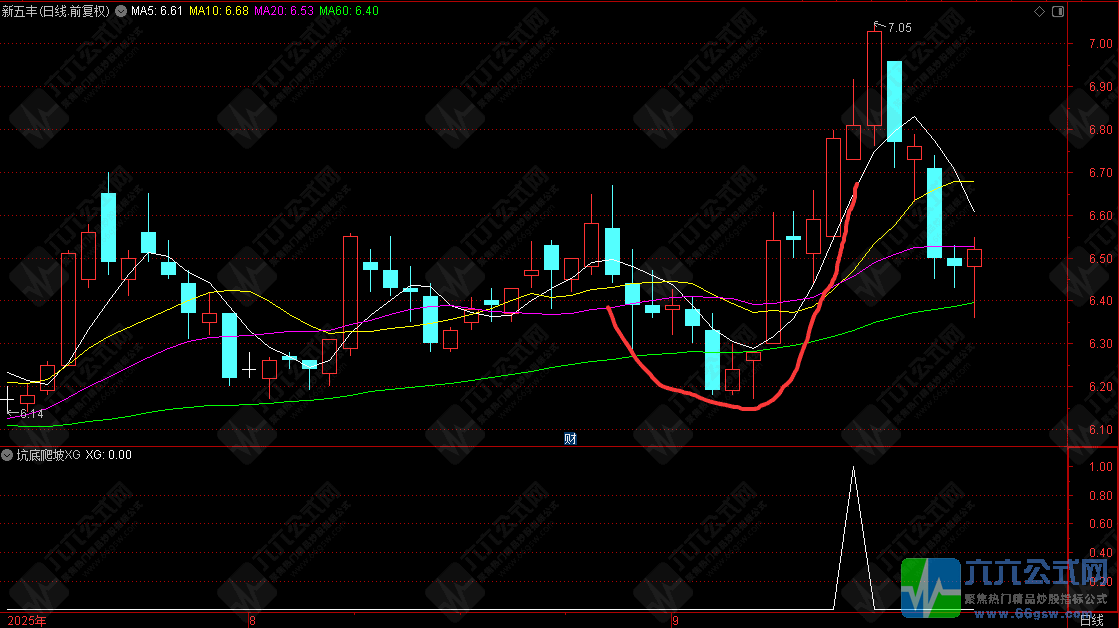Screen dimensions: 1119x628
Task: Click the 财 financial event marker
Action: 569,439
